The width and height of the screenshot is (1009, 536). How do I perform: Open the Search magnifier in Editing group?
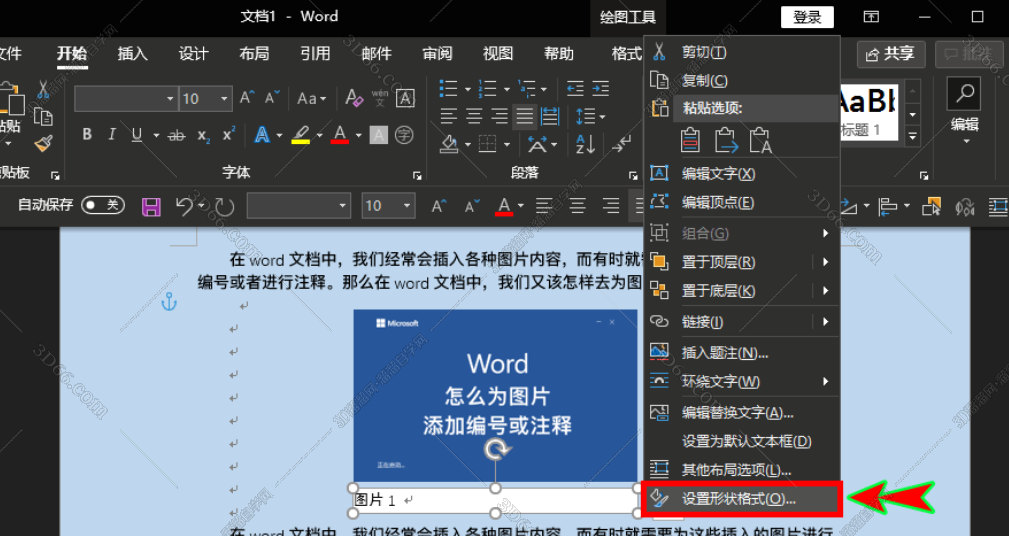pos(964,94)
